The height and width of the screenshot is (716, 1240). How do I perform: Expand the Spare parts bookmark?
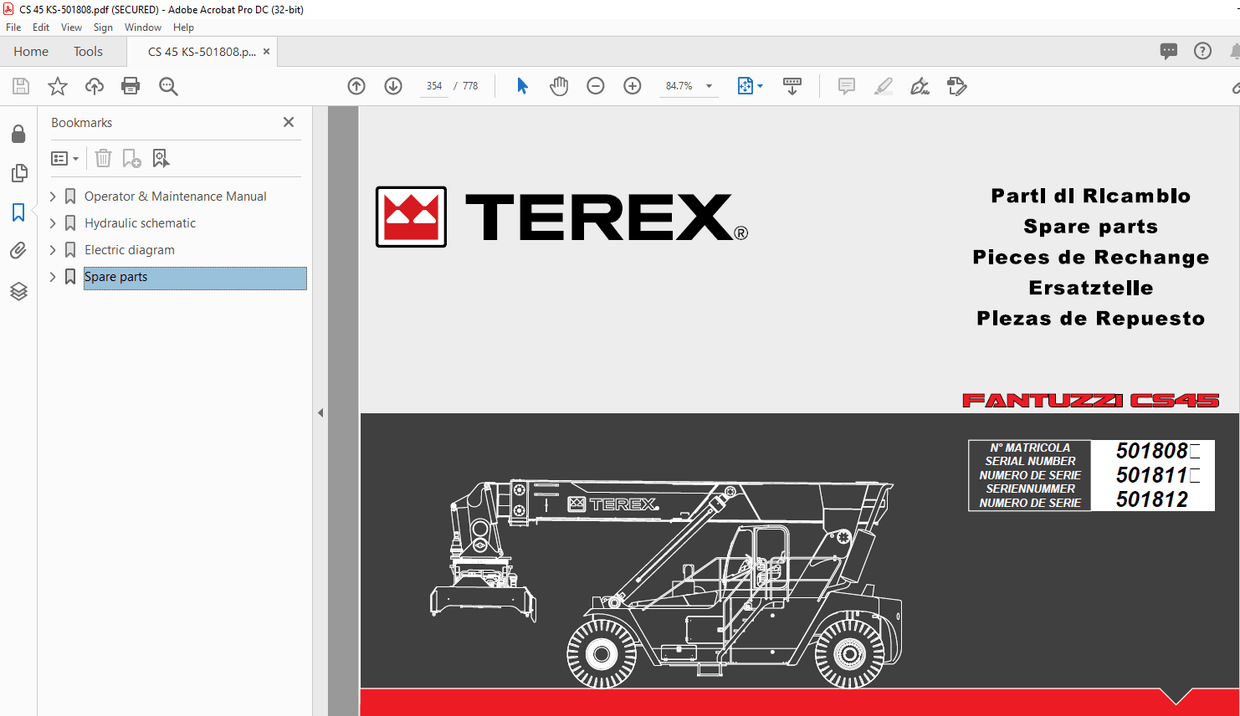[52, 276]
